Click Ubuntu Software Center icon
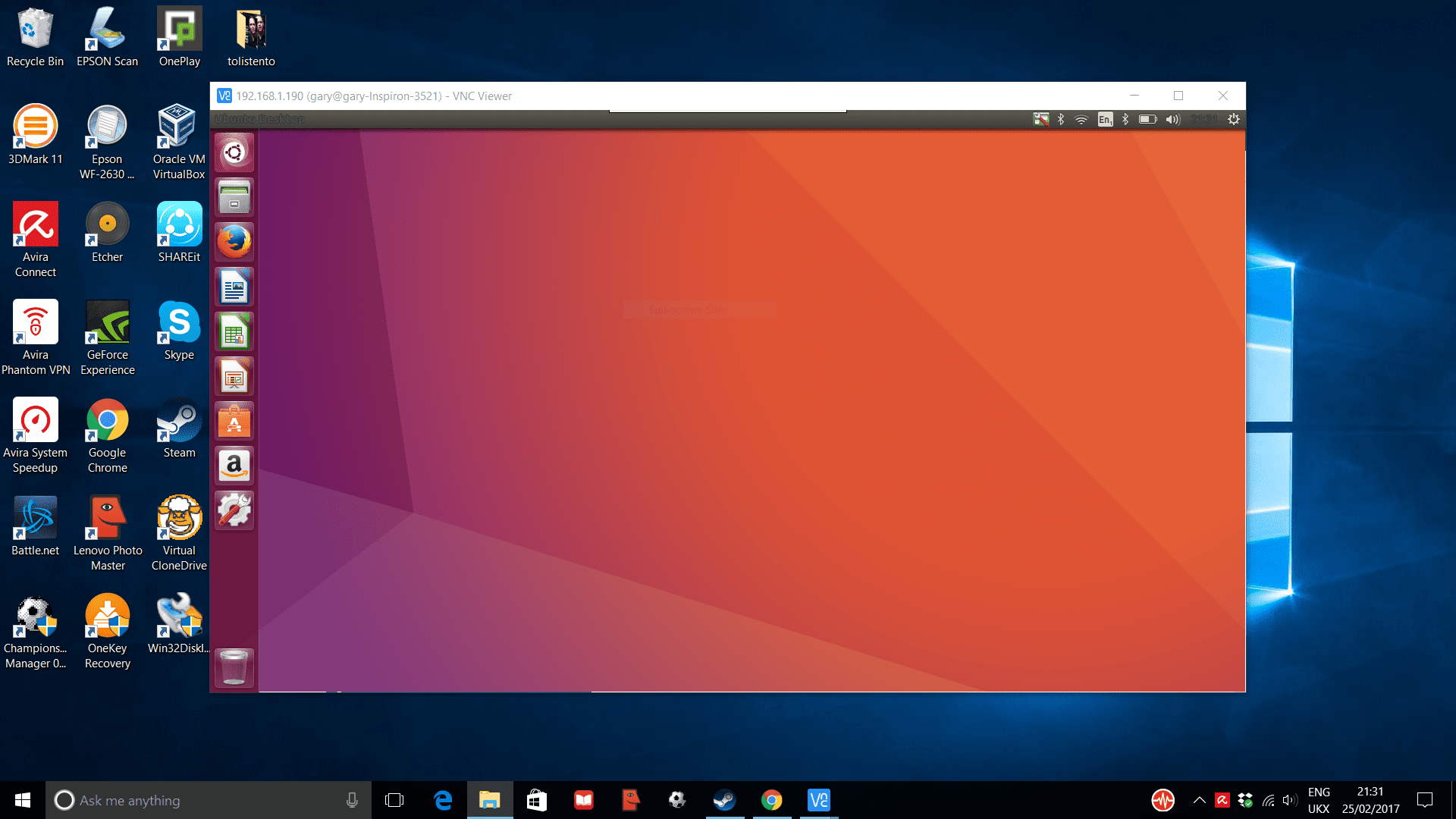Image resolution: width=1456 pixels, height=819 pixels. click(x=234, y=421)
